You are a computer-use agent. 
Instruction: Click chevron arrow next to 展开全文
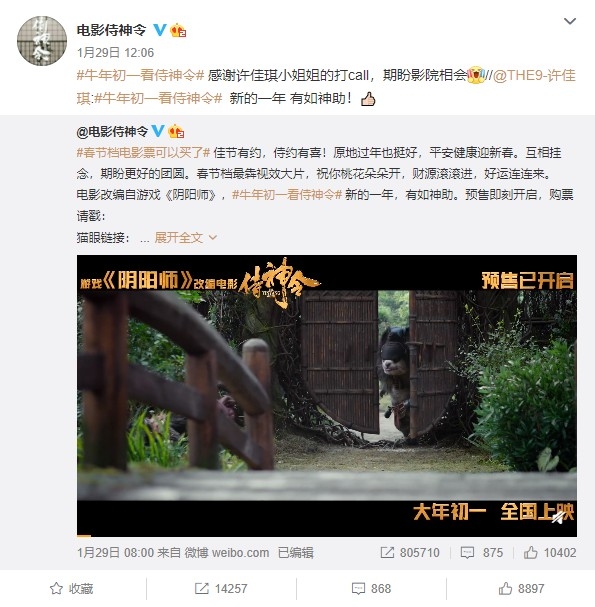(213, 237)
